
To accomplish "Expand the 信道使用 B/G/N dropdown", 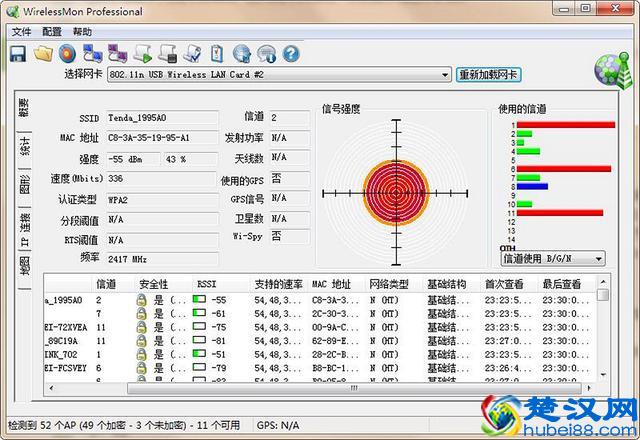I will pyautogui.click(x=553, y=258).
